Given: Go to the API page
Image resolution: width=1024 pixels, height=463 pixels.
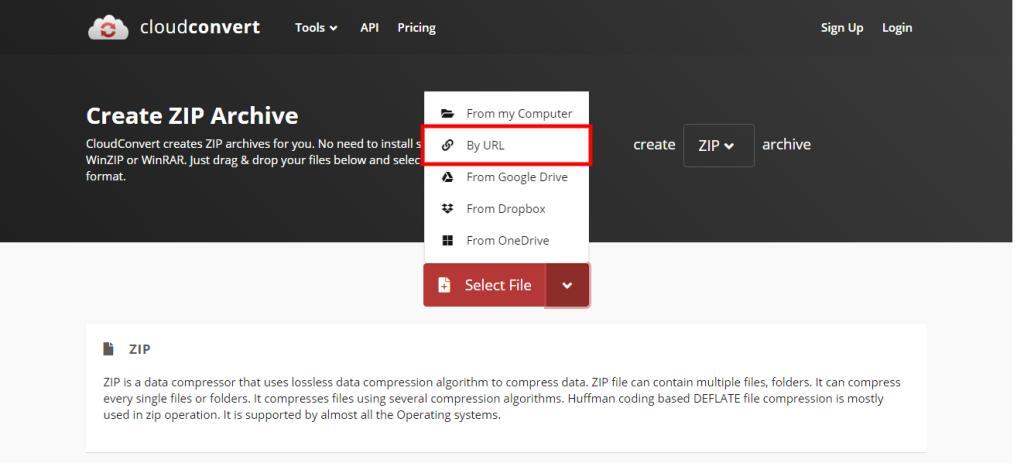Looking at the screenshot, I should click(x=369, y=27).
